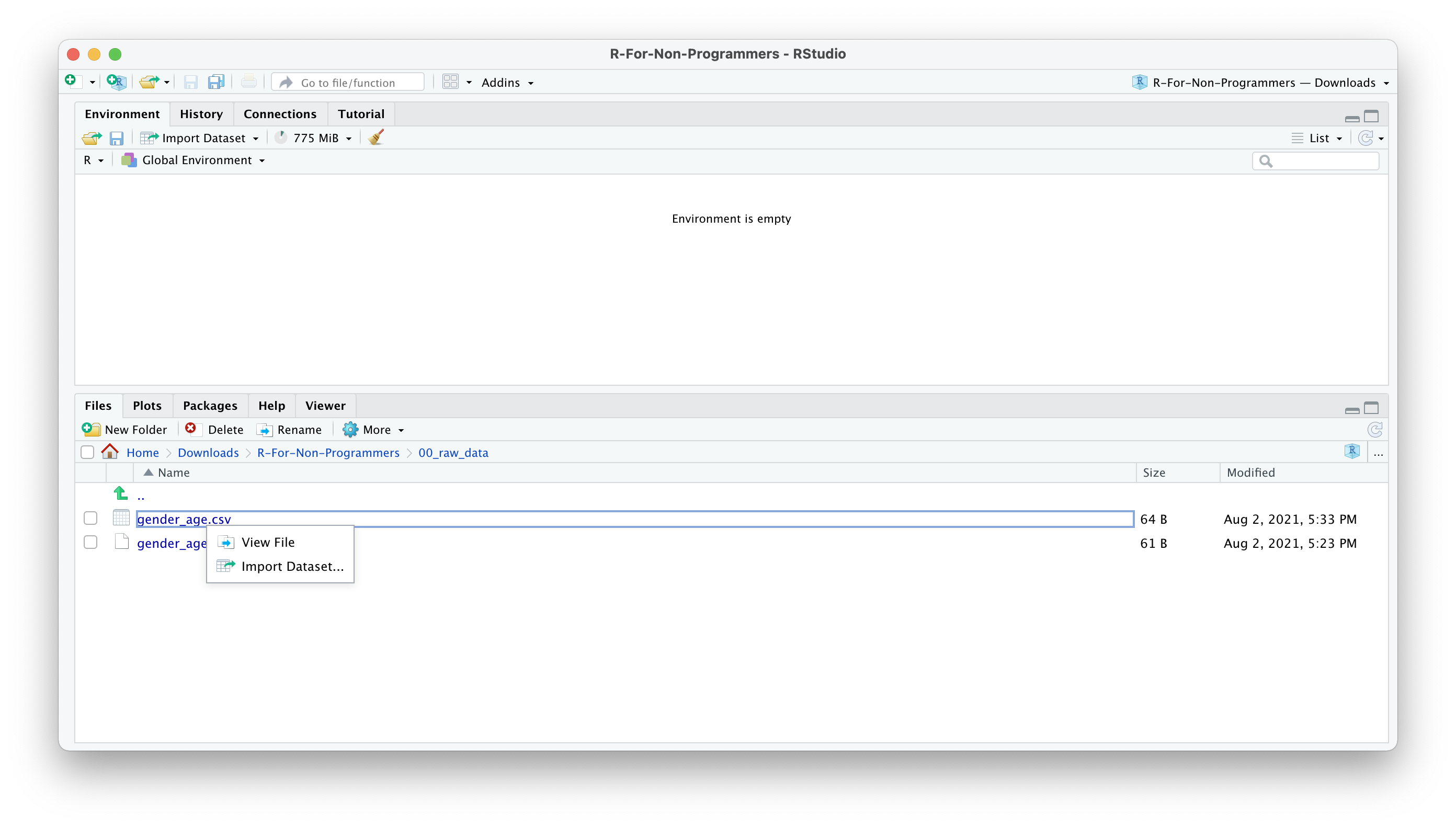
Task: Click the load workspace folder icon
Action: 91,138
